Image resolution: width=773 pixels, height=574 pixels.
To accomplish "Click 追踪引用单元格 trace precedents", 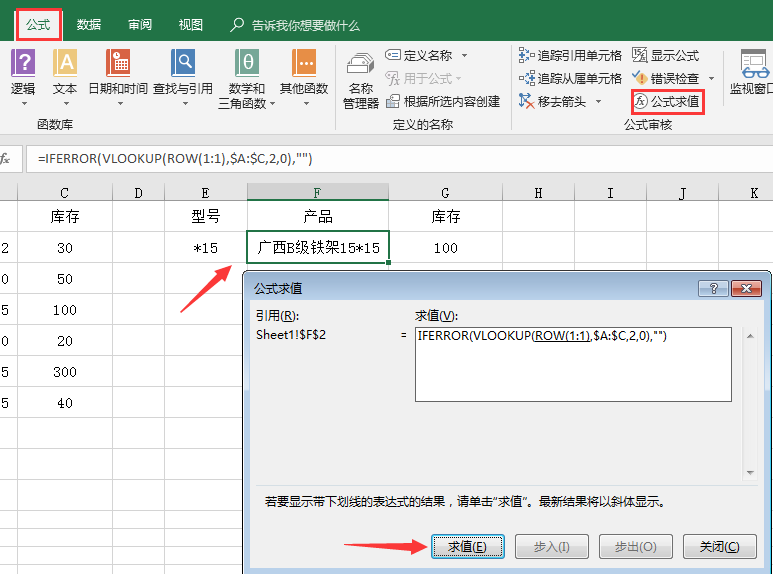I will (570, 55).
